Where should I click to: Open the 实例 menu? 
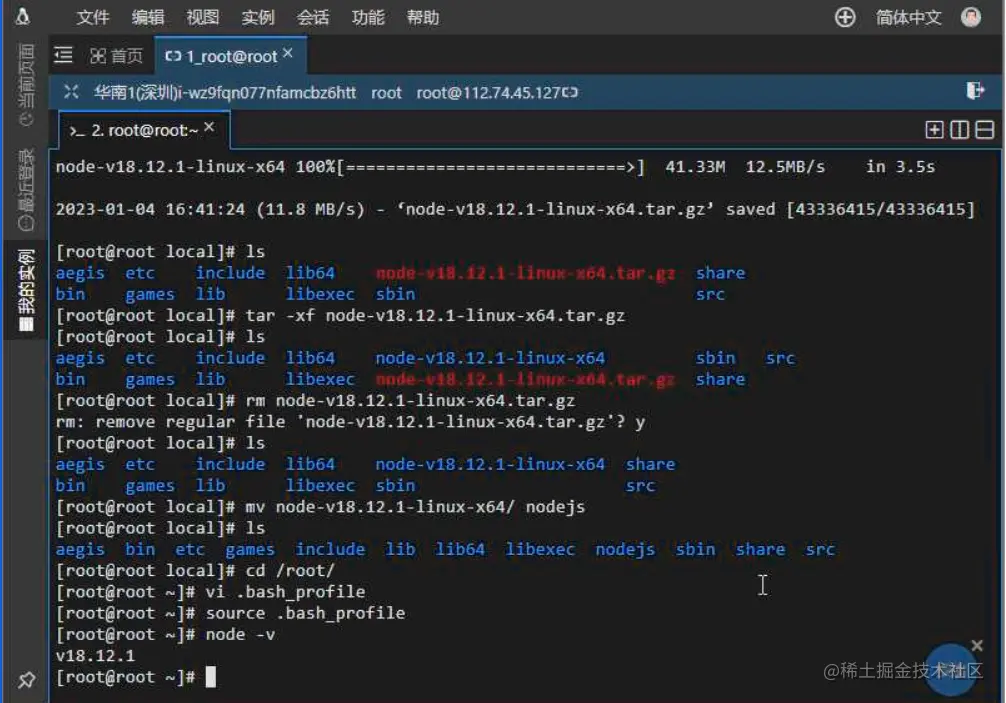point(258,17)
